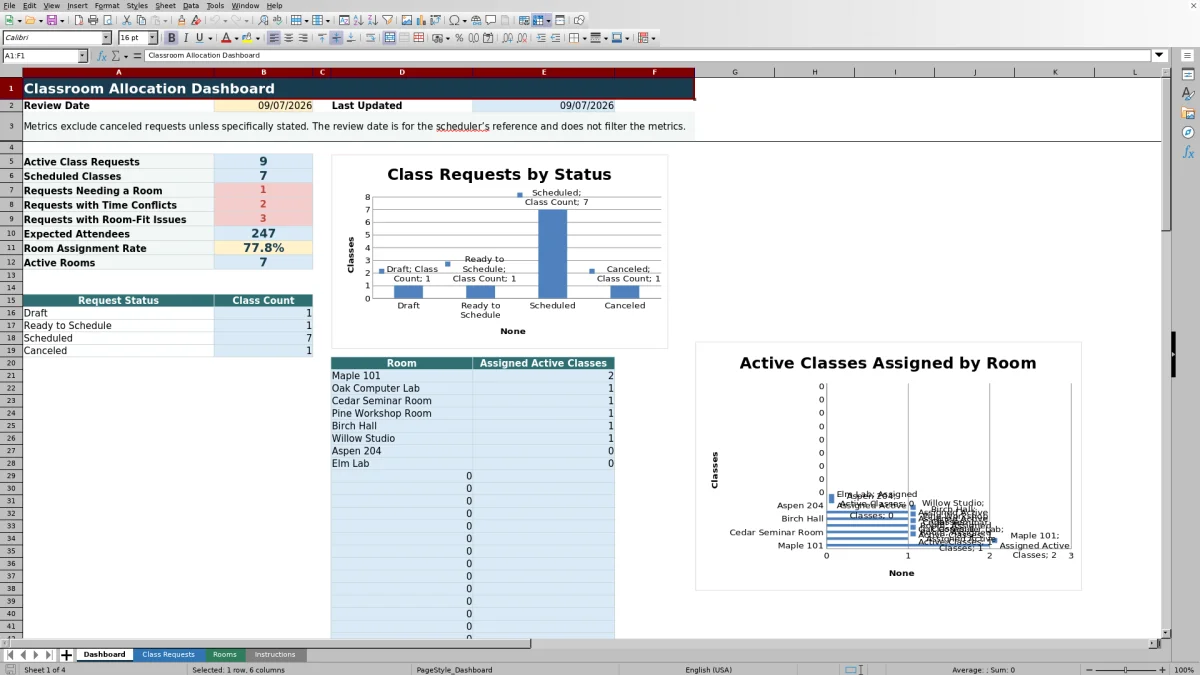Click the Format as Percent icon

click(x=459, y=38)
